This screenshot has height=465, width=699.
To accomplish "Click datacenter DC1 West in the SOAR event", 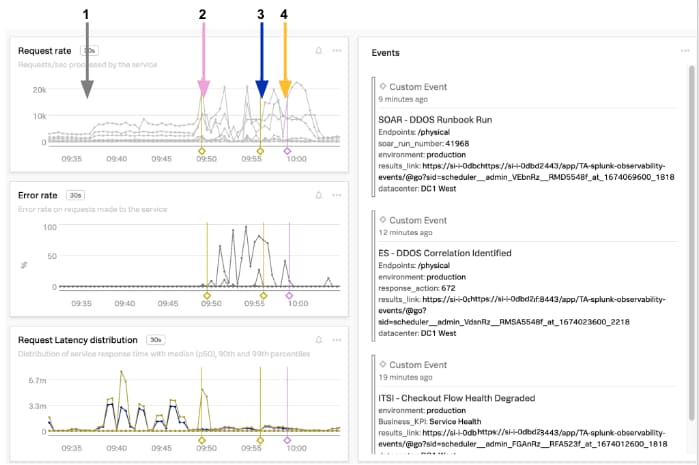I will [438, 188].
